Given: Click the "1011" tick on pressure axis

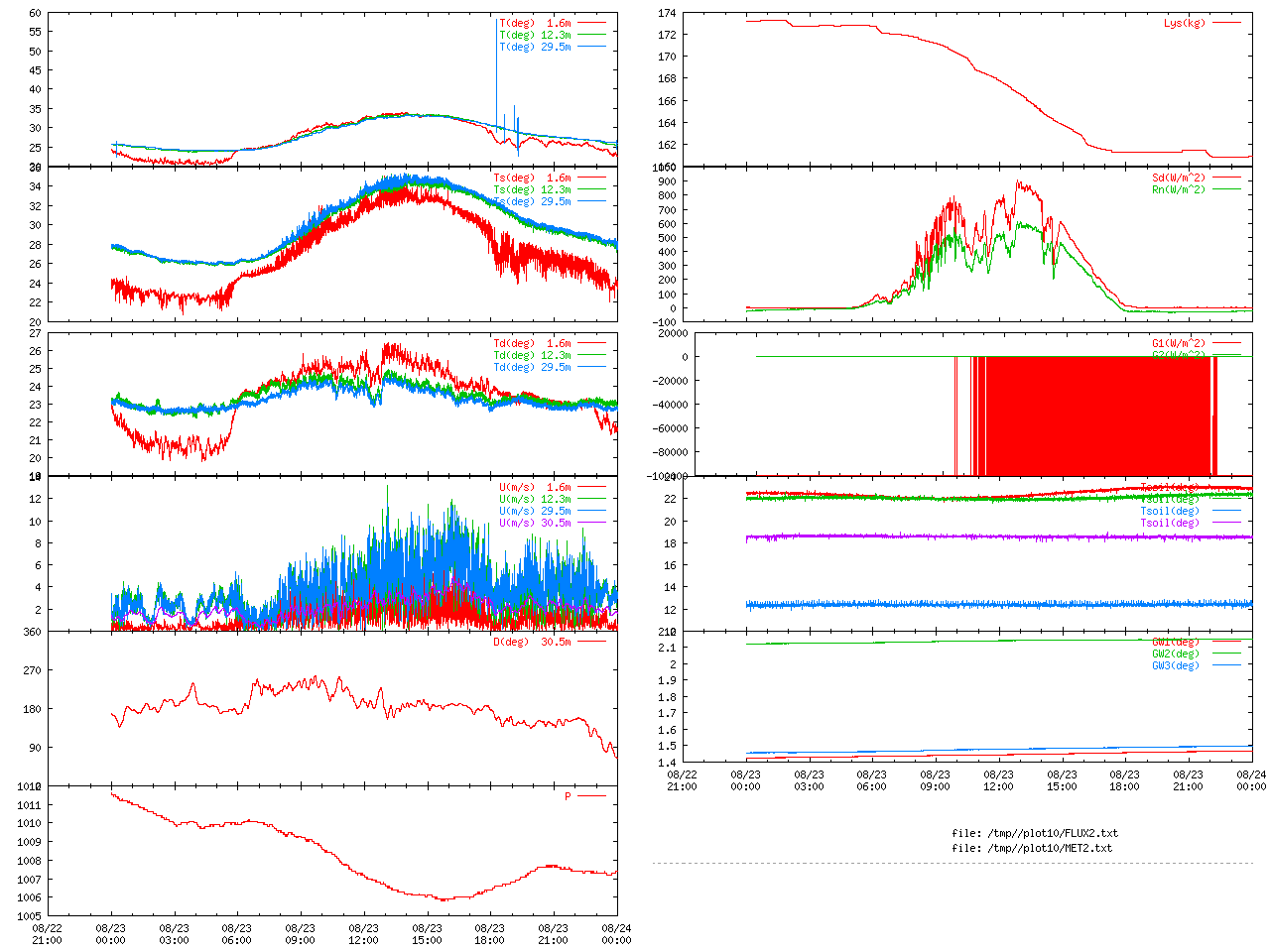Looking at the screenshot, I should [x=29, y=804].
